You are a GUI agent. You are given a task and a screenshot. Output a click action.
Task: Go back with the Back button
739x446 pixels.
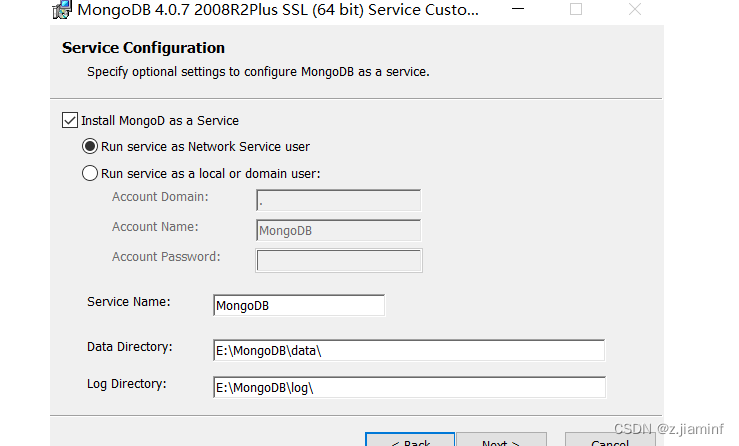(x=410, y=439)
